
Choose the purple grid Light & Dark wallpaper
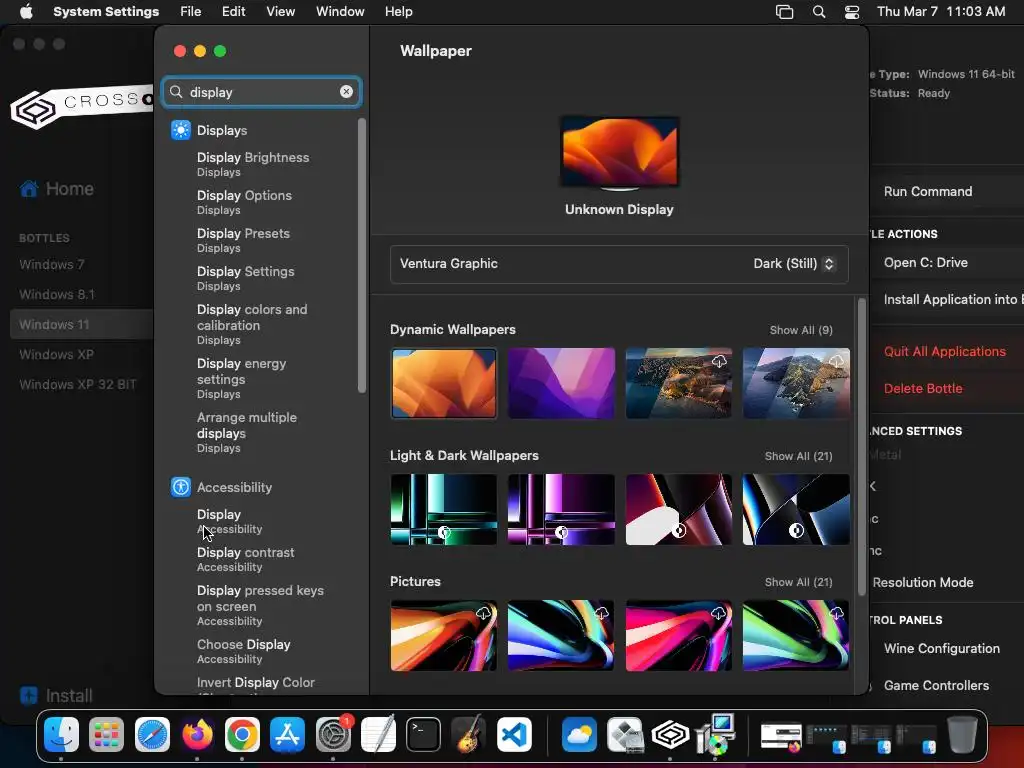[562, 509]
